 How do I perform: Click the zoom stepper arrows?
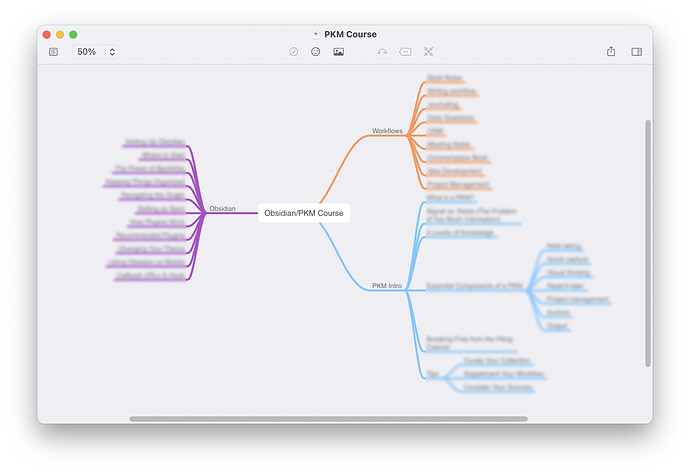112,52
